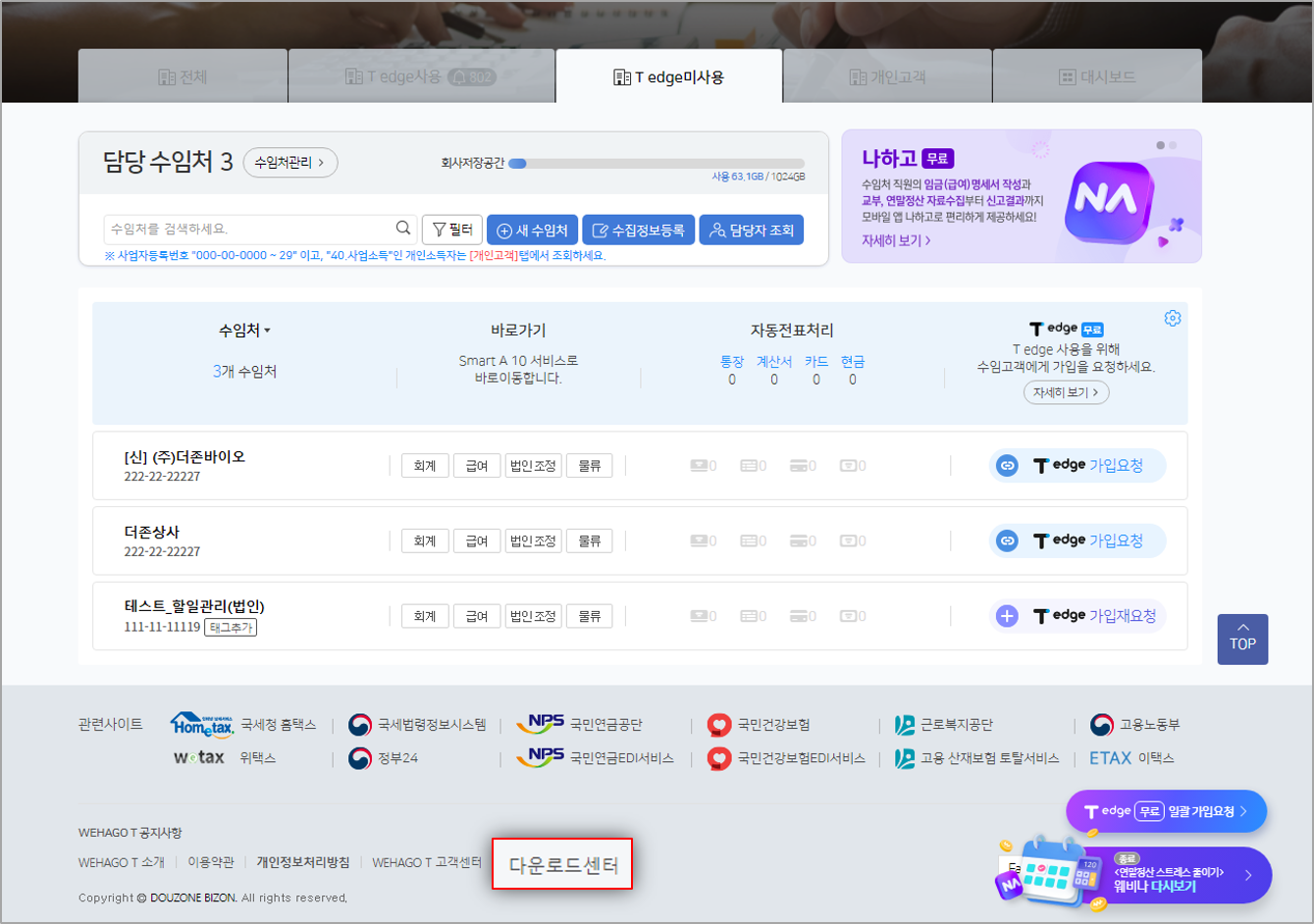Click 계산서 icon in 더존상사 row

(x=751, y=541)
